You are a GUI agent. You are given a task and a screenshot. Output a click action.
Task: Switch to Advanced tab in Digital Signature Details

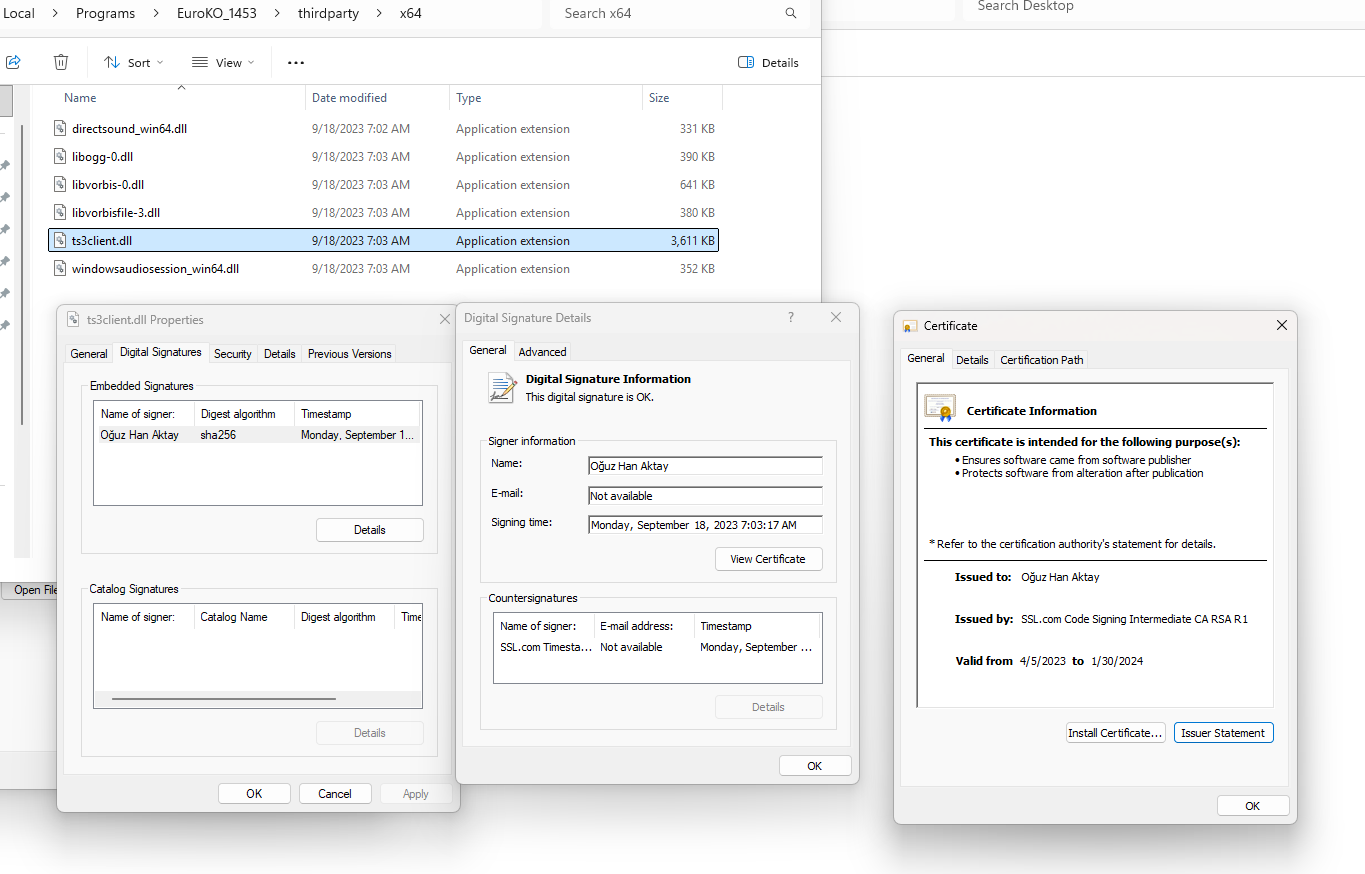[x=543, y=351]
